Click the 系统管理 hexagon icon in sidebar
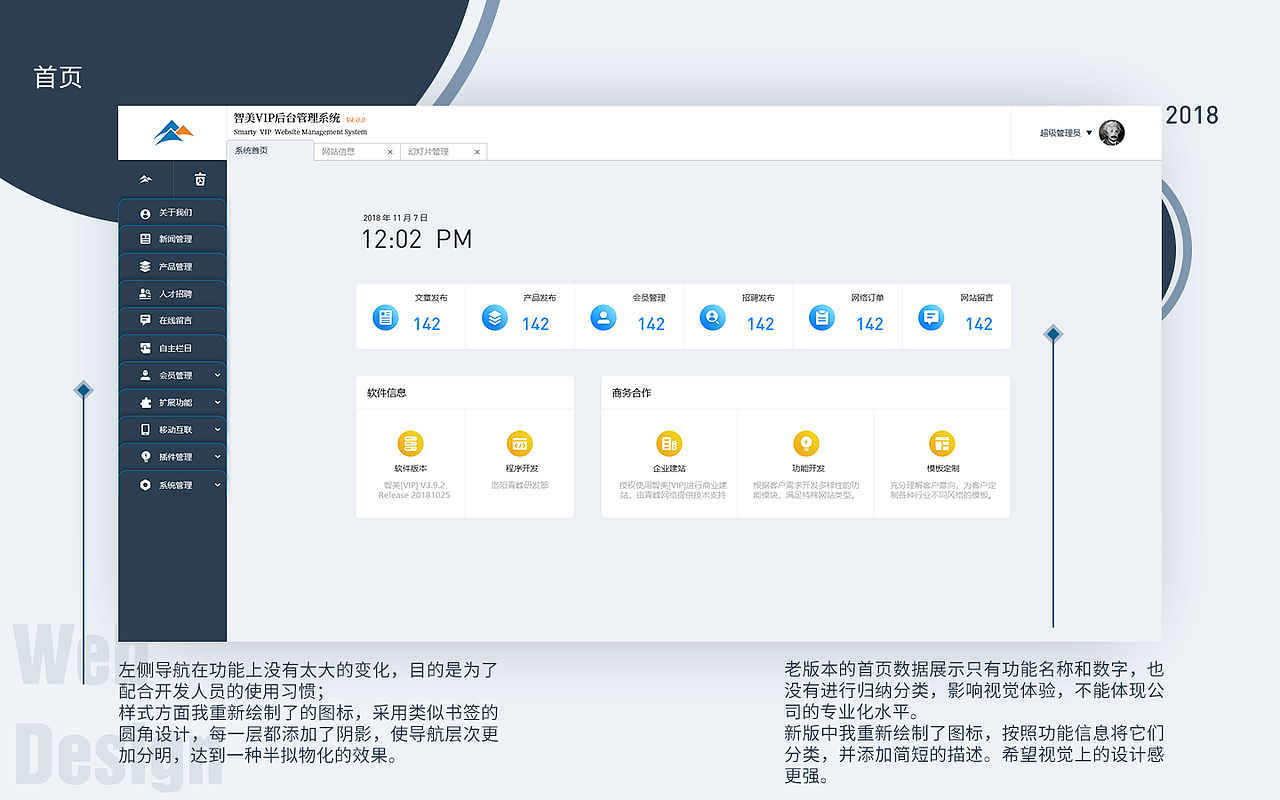The image size is (1280, 800). click(145, 485)
